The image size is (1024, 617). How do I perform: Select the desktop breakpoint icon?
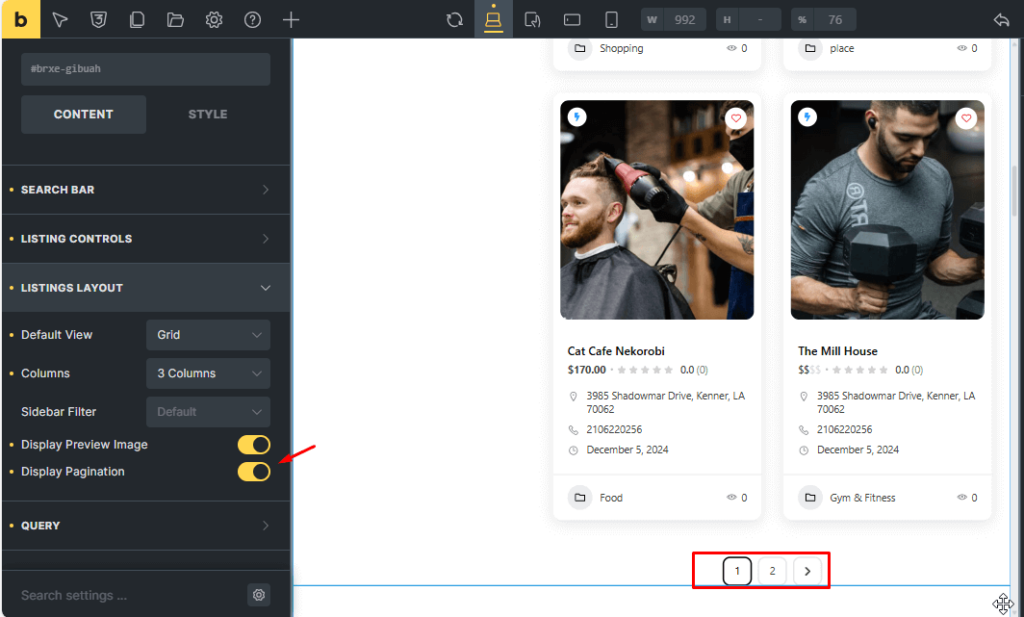point(493,19)
